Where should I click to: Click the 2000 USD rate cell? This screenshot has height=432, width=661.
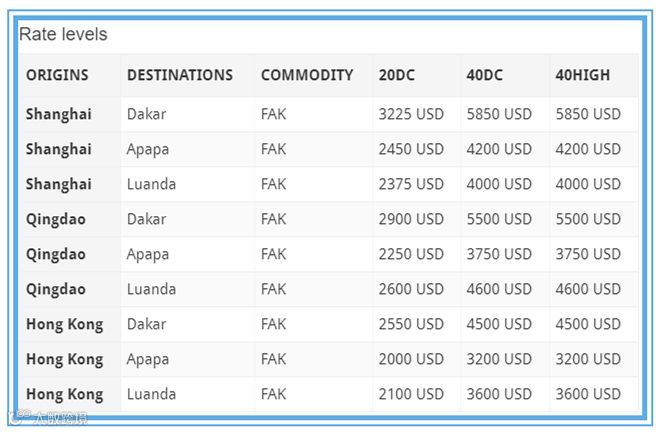(411, 359)
